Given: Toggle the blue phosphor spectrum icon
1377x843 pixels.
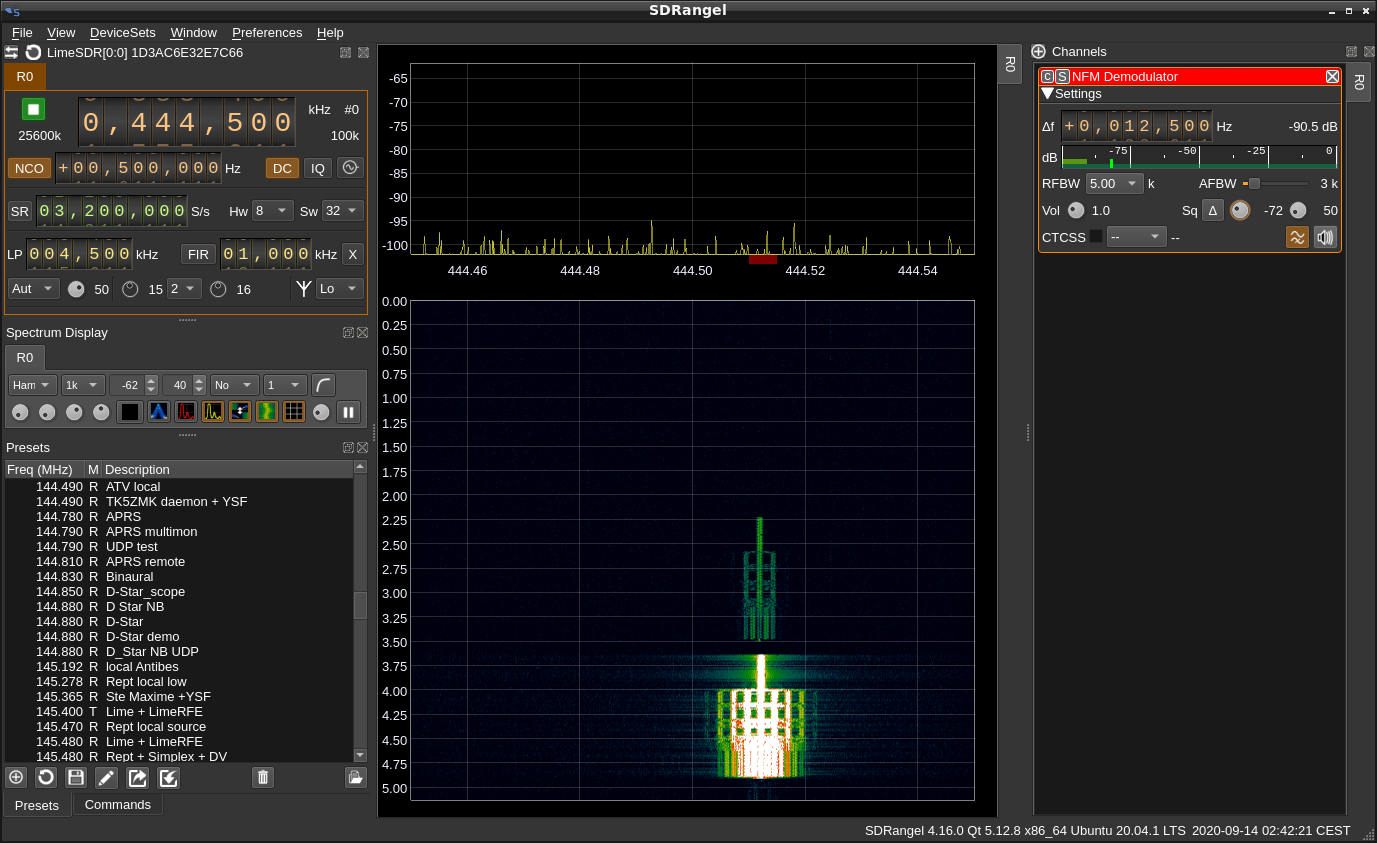Looking at the screenshot, I should click(x=158, y=411).
